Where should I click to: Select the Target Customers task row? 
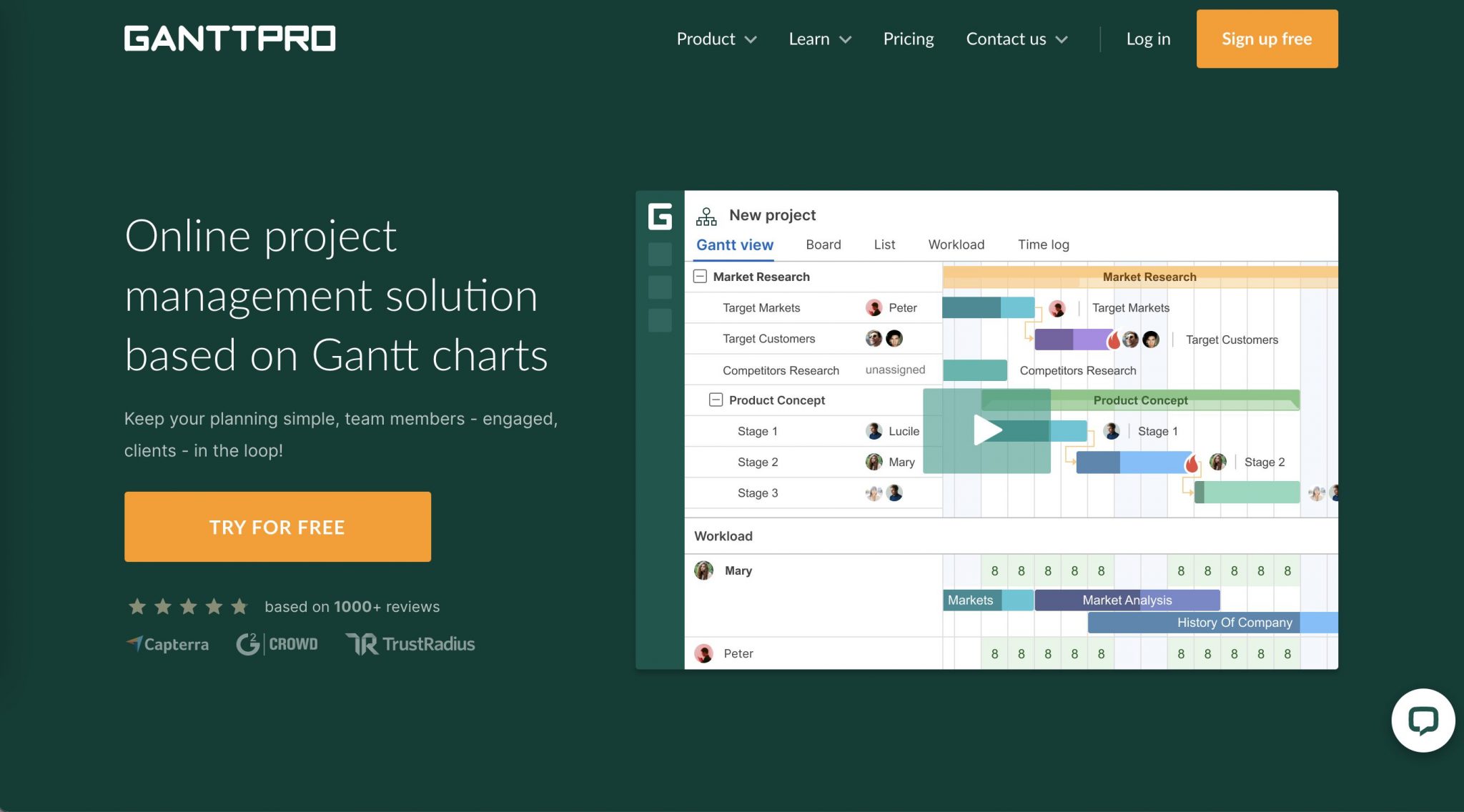(813, 339)
